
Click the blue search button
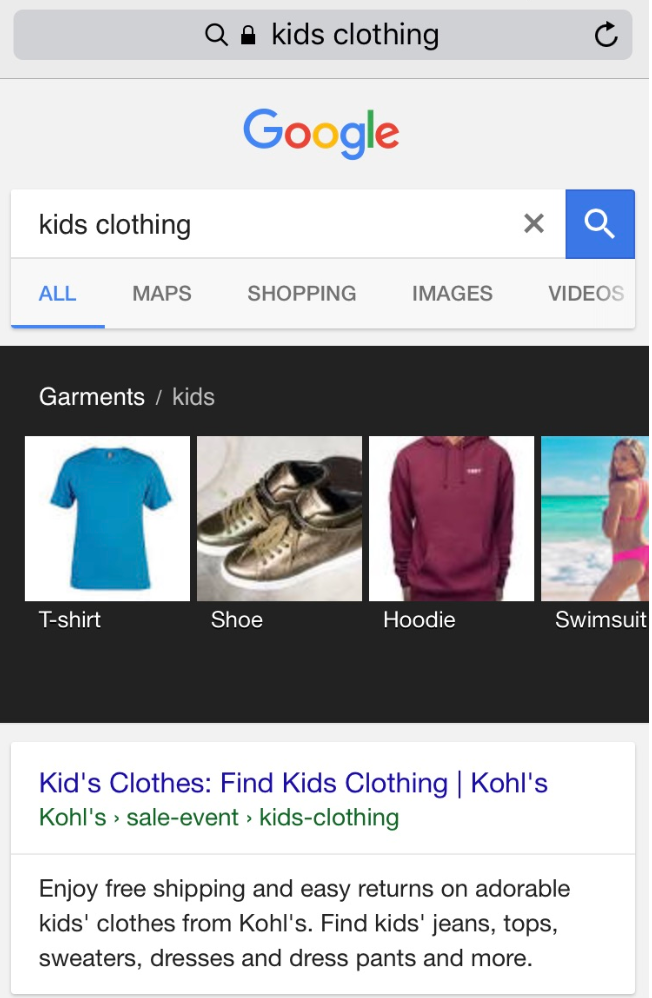coord(600,224)
